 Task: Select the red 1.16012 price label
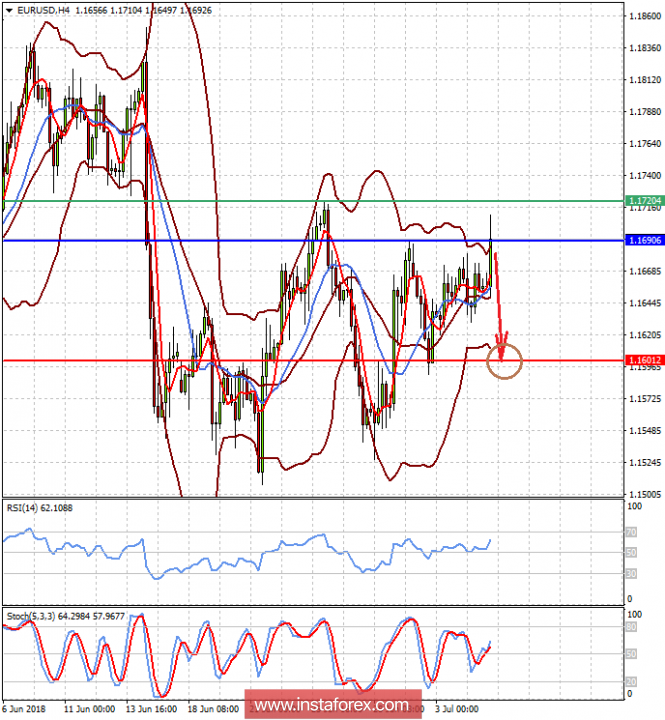click(645, 360)
